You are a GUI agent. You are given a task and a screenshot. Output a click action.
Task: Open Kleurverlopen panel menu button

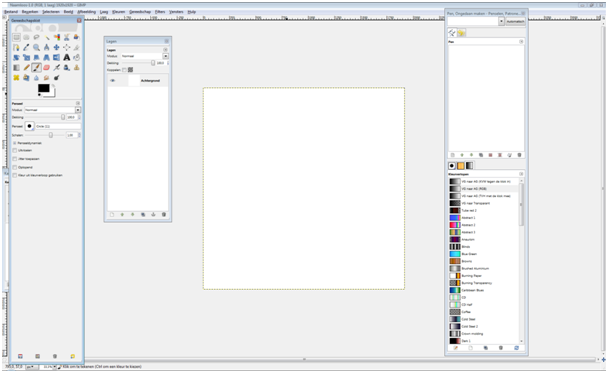(x=521, y=174)
